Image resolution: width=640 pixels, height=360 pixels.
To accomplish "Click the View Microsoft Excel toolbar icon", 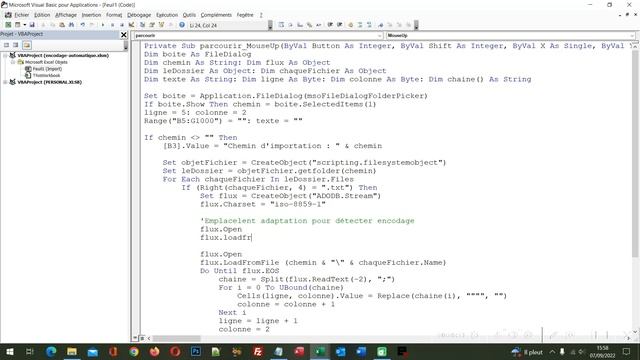I will 8,25.
